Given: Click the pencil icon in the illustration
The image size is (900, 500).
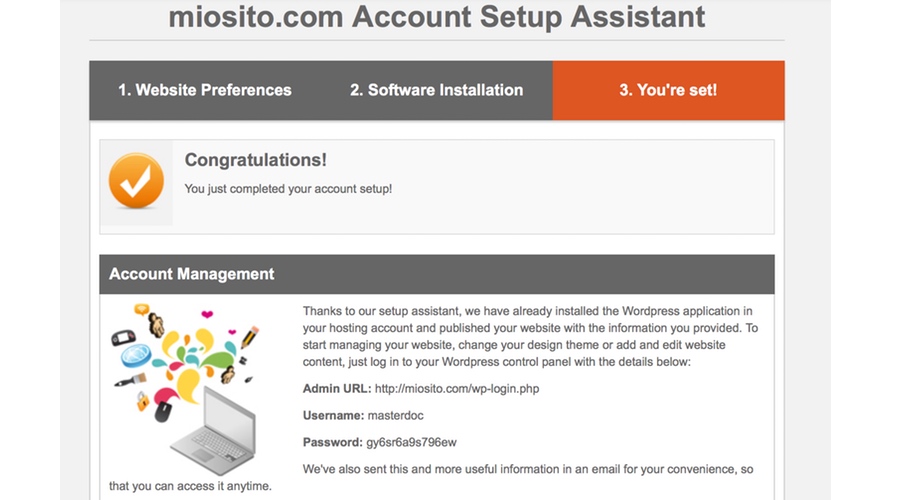Looking at the screenshot, I should click(x=250, y=336).
